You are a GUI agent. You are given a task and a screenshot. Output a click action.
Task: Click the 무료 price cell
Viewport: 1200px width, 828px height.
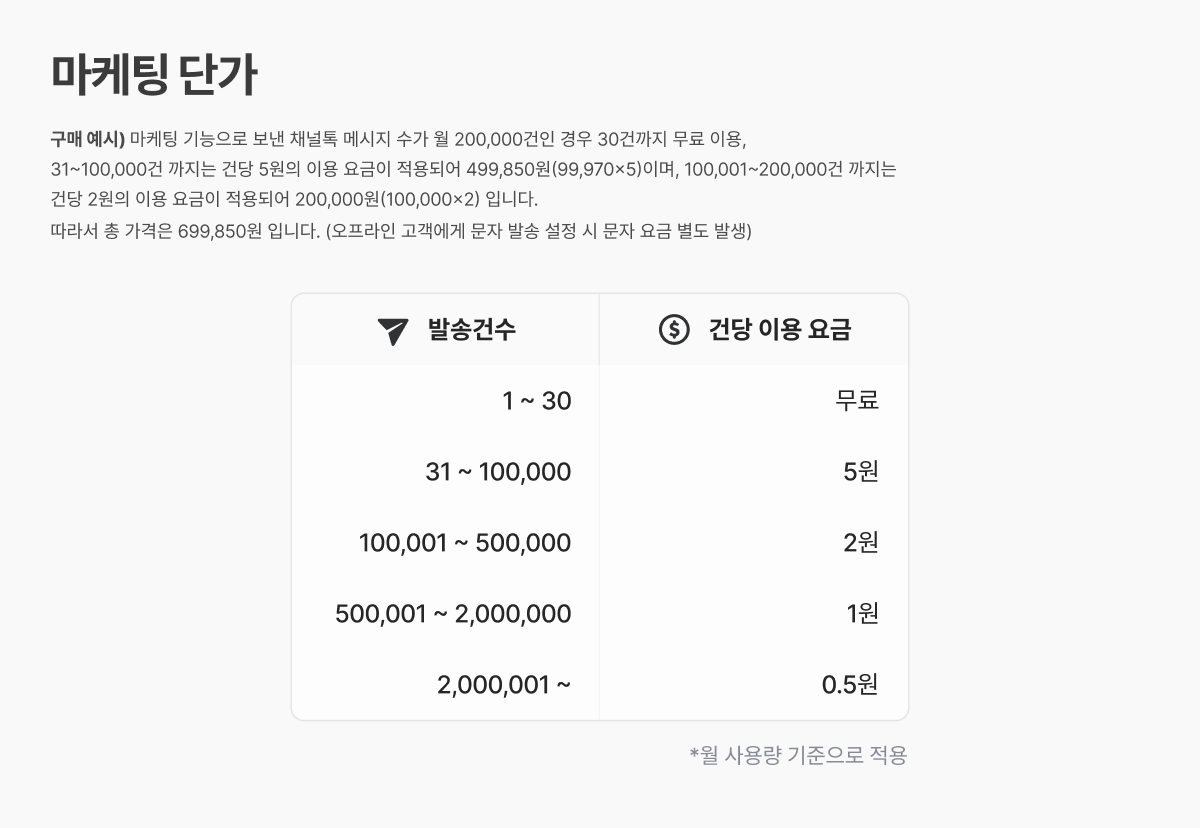coord(857,401)
